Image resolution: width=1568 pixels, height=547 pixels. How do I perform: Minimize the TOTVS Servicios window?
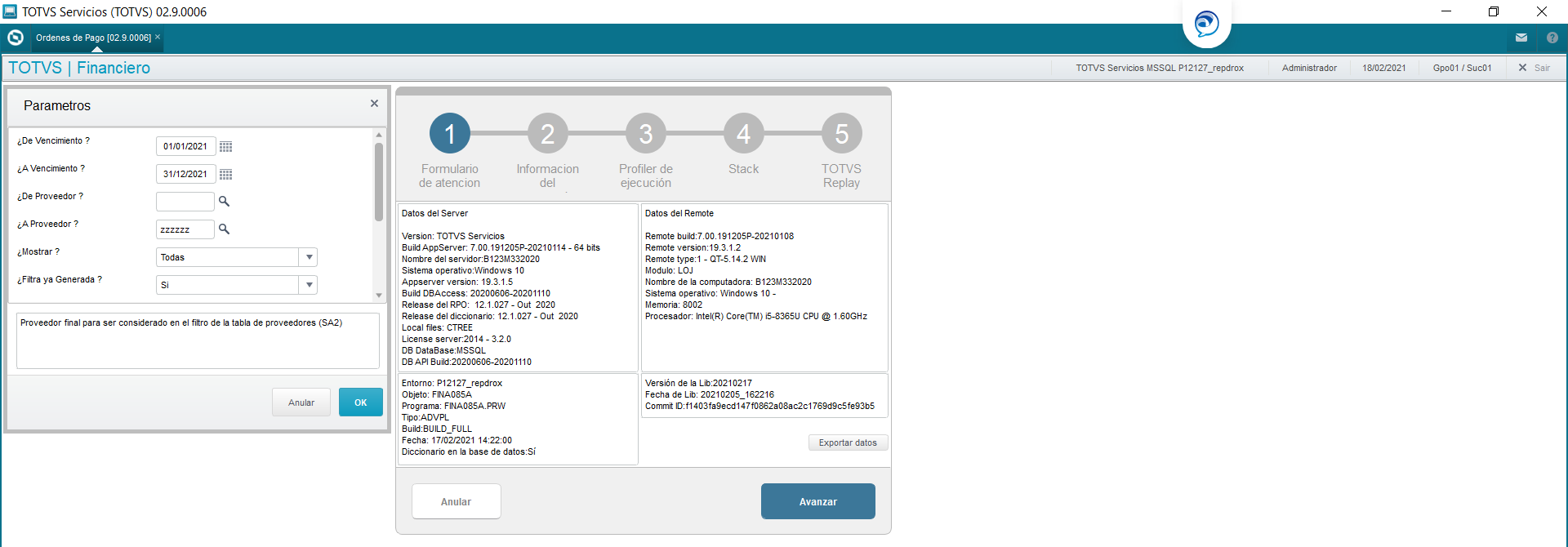[x=1446, y=11]
